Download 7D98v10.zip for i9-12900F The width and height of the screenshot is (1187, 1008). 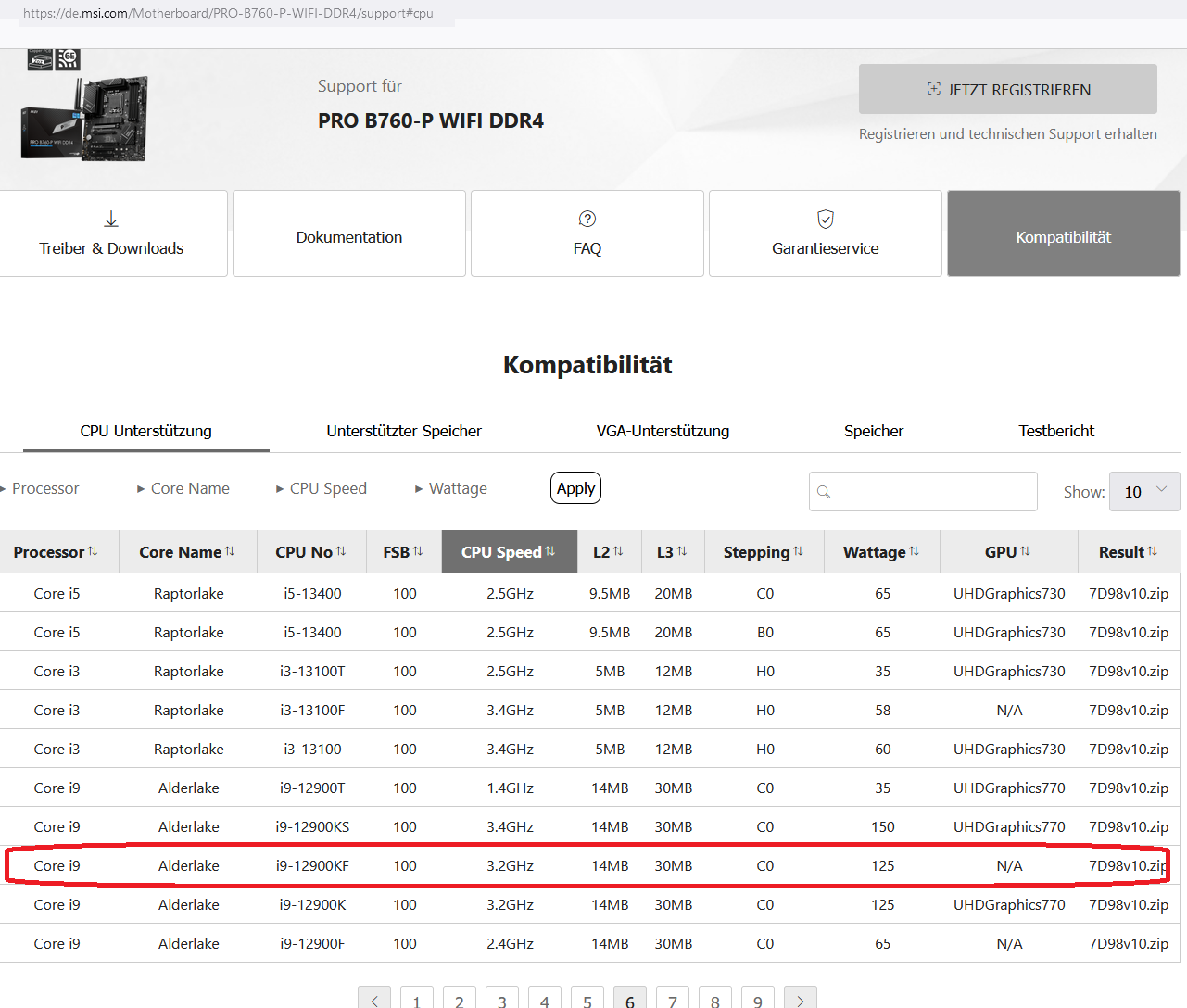tap(1129, 943)
